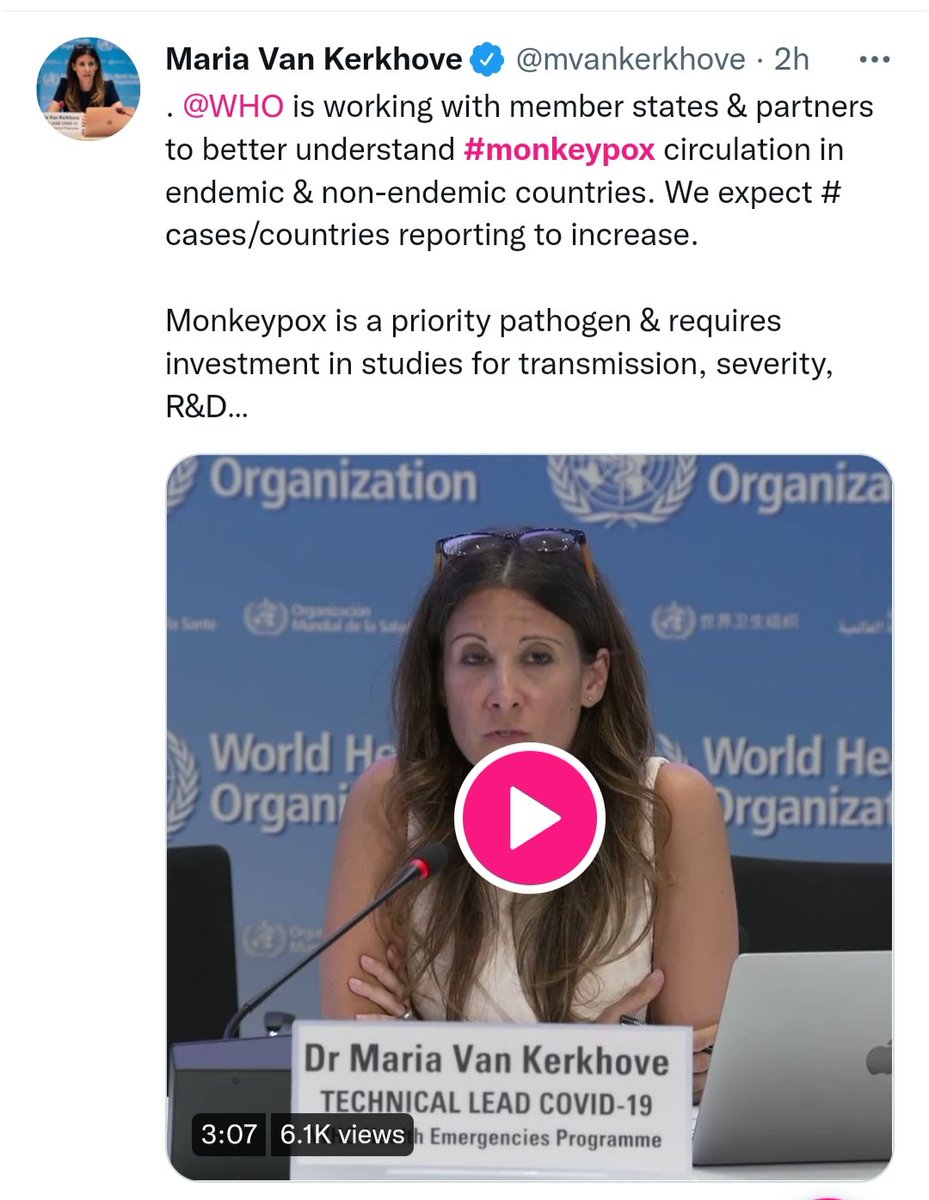Open the tweet via its 2h timestamp

[x=791, y=60]
